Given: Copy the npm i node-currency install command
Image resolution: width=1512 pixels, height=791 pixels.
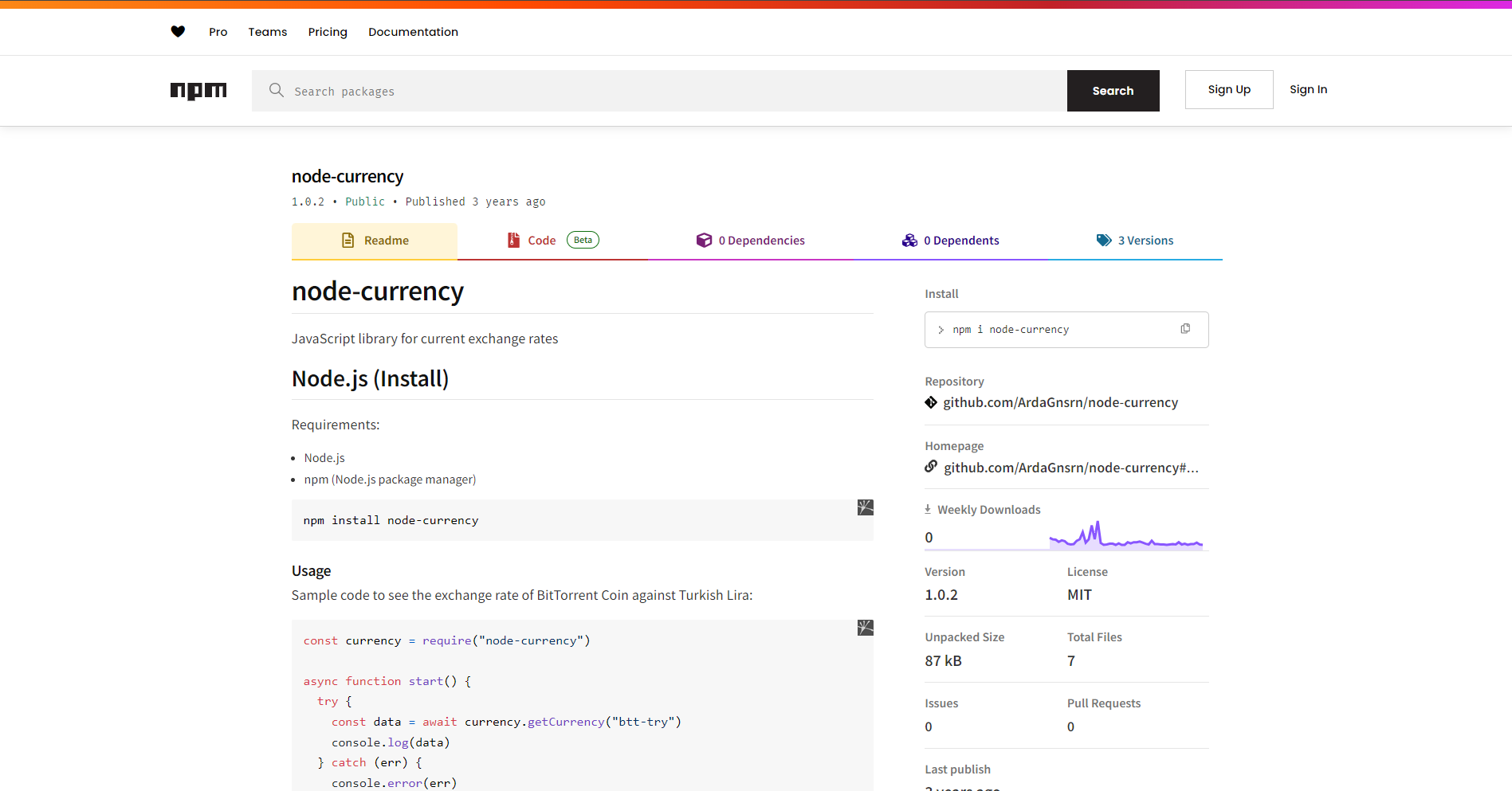Looking at the screenshot, I should click(1185, 329).
